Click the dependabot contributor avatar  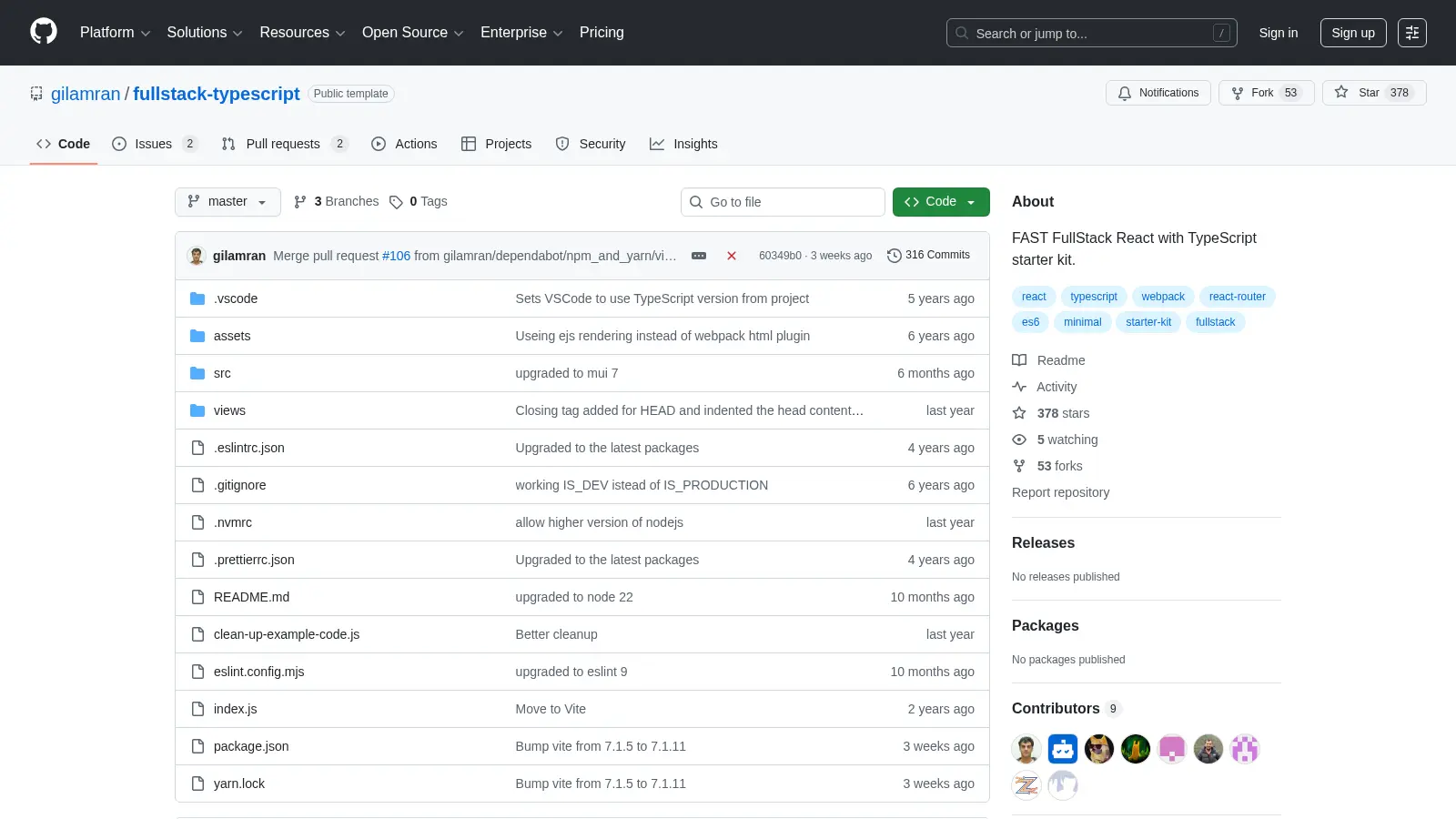point(1063,749)
